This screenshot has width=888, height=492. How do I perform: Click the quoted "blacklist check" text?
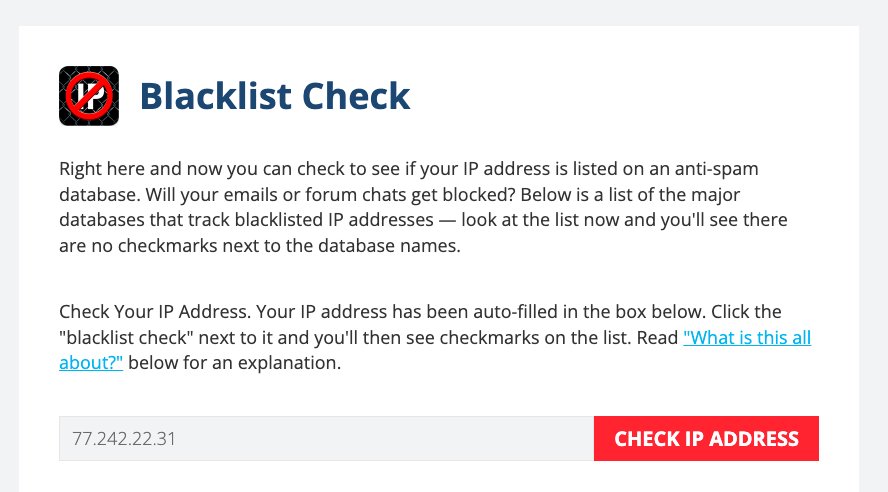tap(126, 337)
